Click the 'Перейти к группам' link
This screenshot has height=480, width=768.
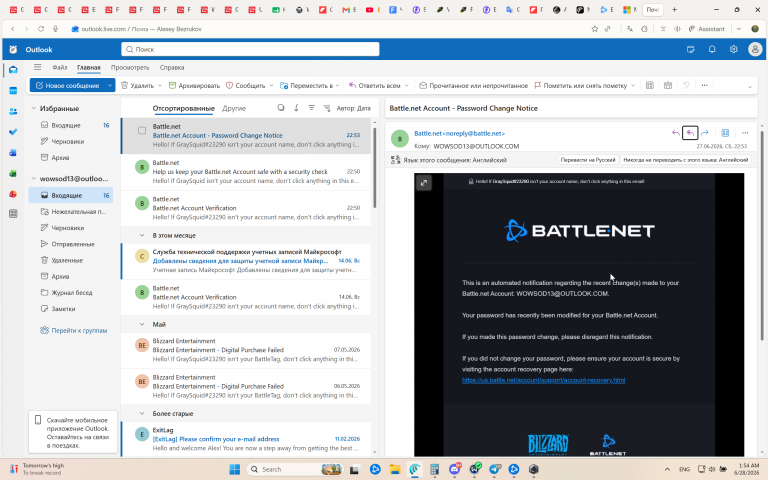(x=73, y=330)
